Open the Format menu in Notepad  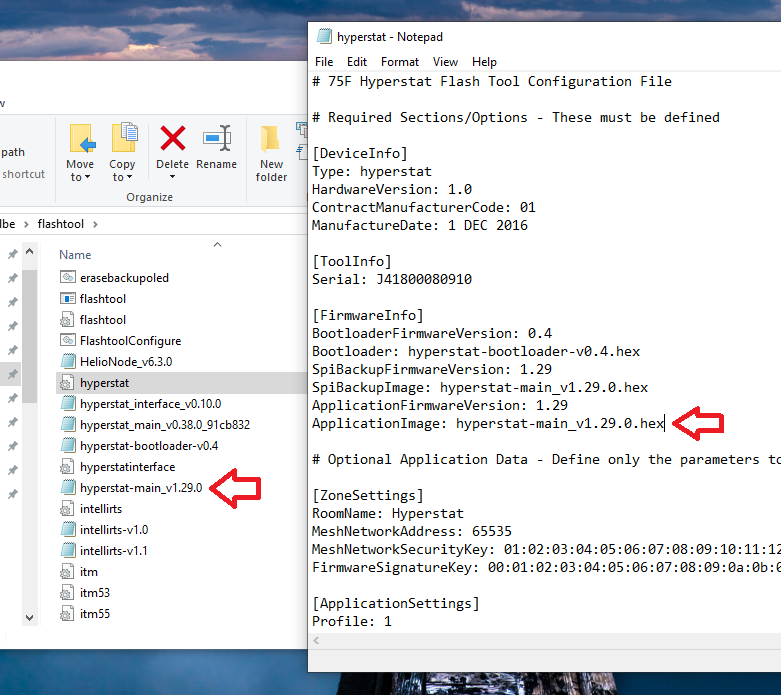coord(399,62)
